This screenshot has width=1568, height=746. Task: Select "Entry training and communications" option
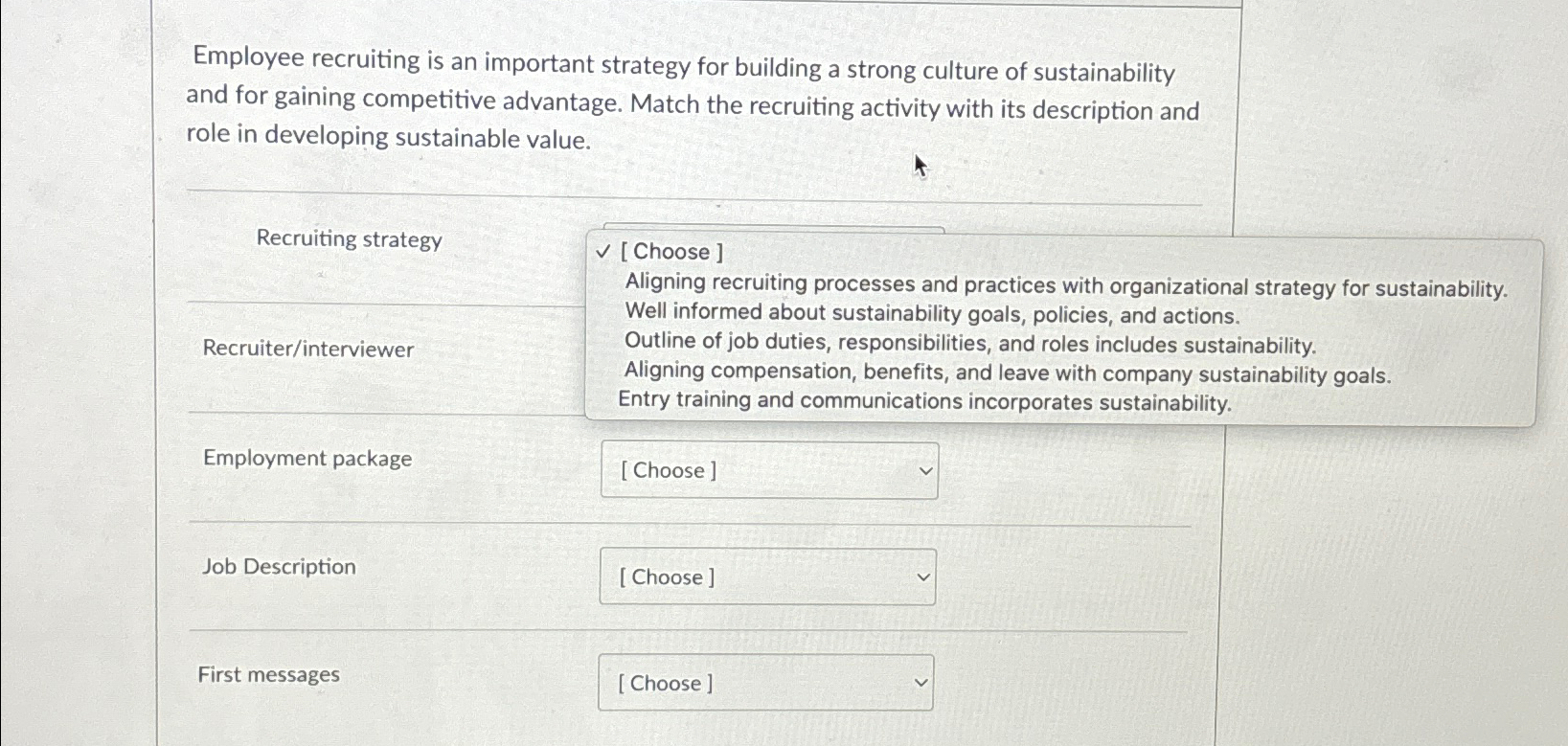click(925, 400)
